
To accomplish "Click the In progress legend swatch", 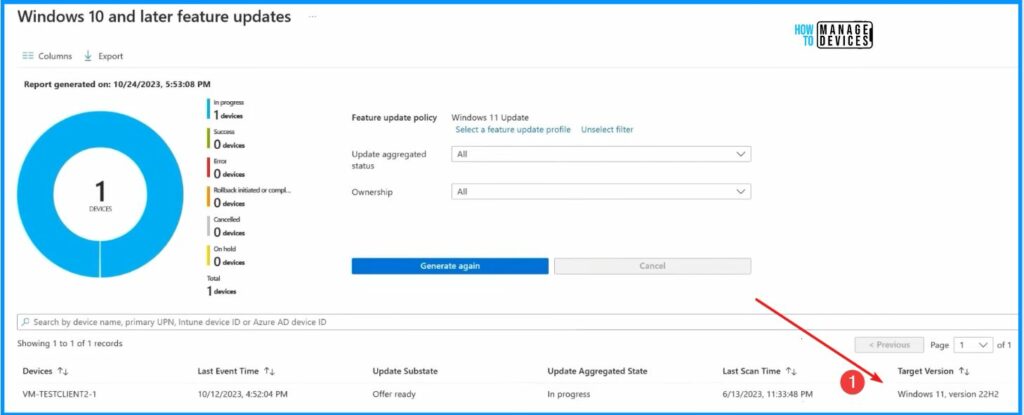I will tap(208, 109).
